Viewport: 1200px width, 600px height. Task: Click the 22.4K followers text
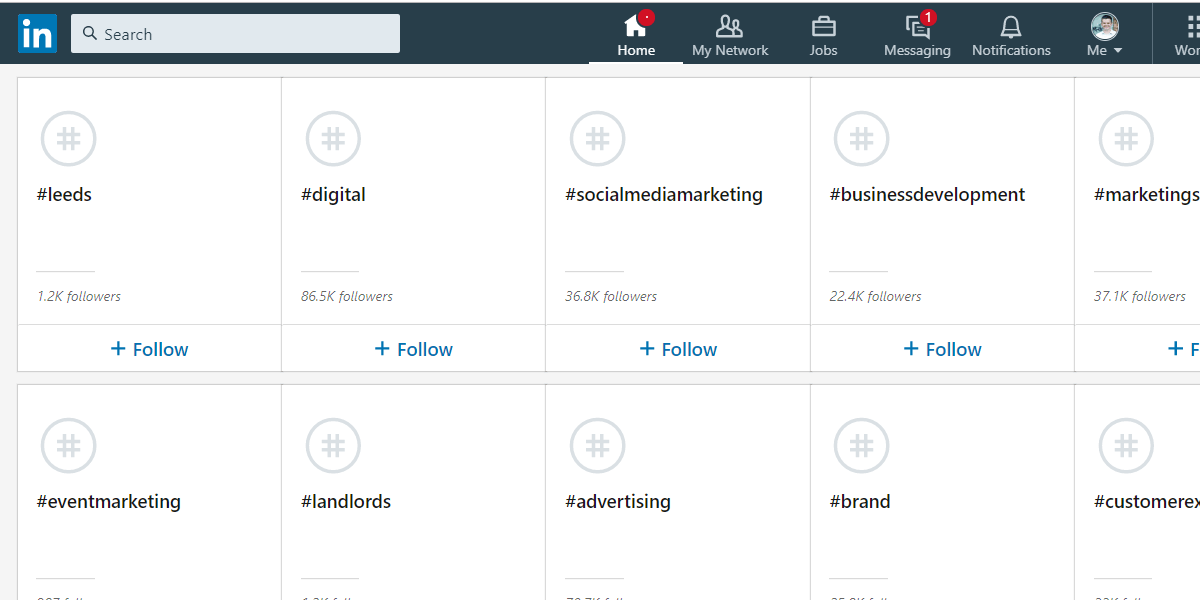coord(876,297)
